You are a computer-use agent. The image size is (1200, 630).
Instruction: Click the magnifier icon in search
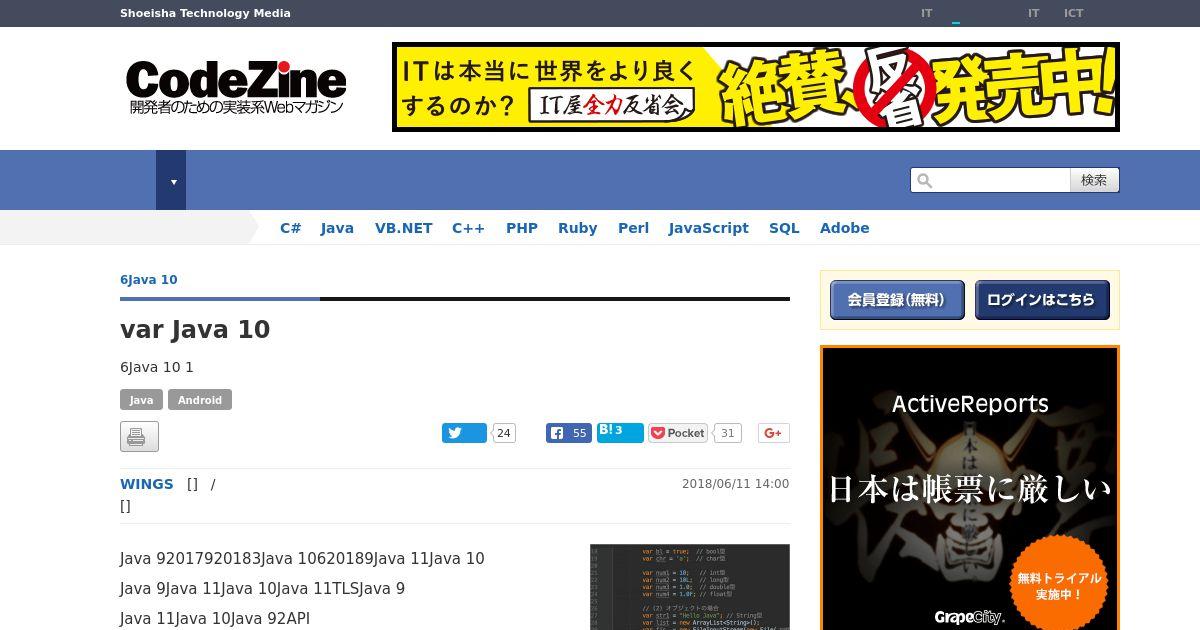point(925,181)
